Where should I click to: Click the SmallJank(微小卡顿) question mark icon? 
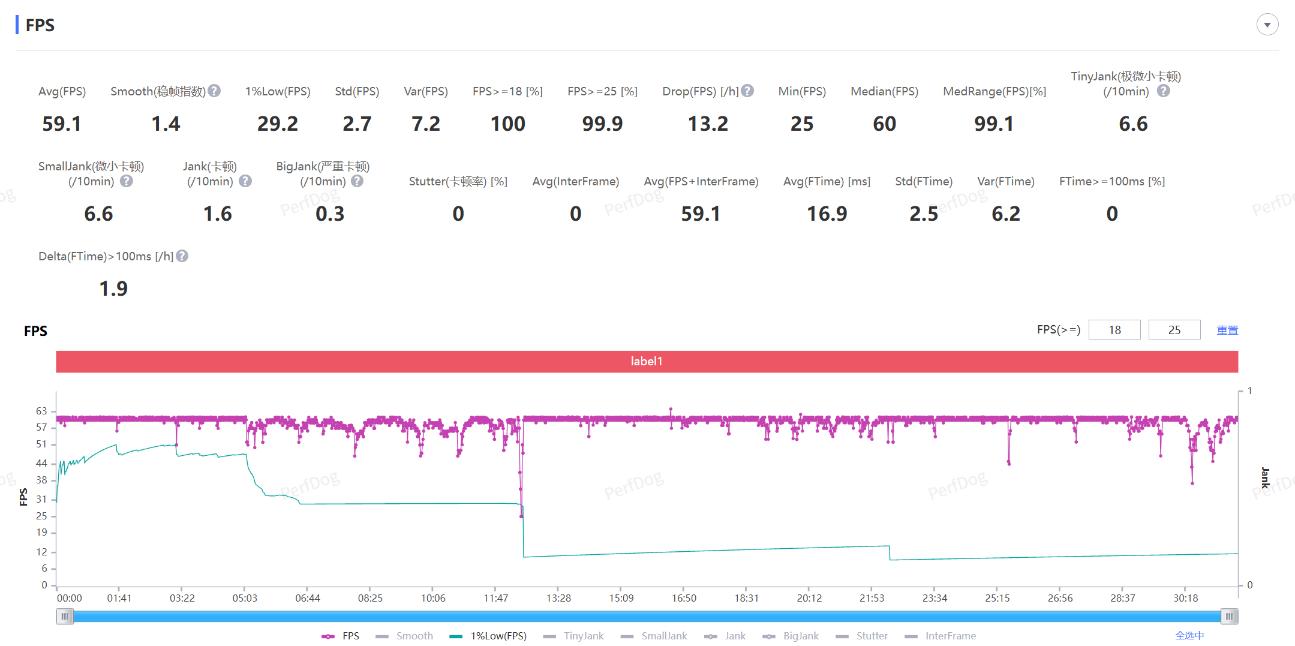[x=126, y=181]
